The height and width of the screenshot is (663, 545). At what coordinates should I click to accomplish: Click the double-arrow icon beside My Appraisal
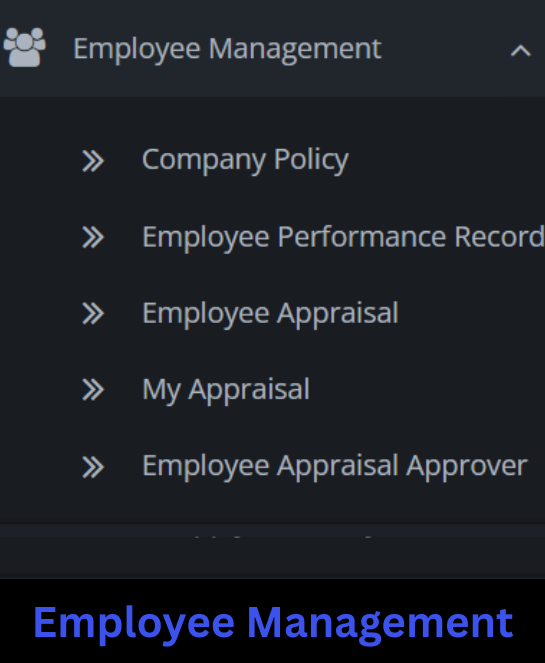[93, 390]
